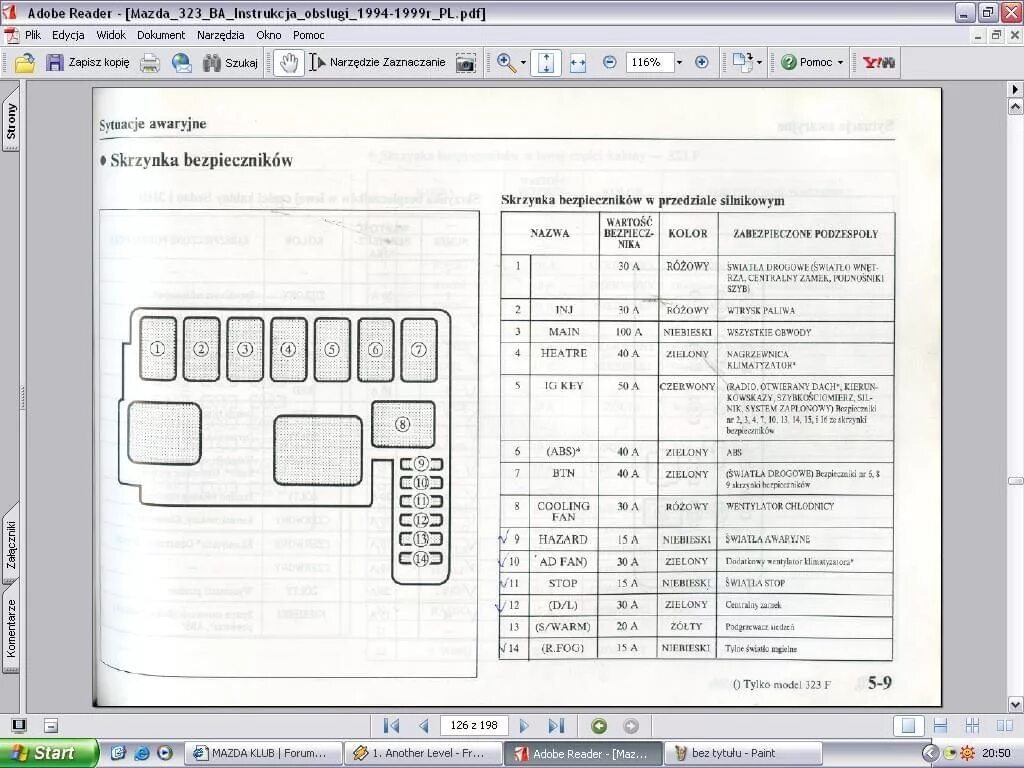Expand the rotate view dropdown arrow
The height and width of the screenshot is (768, 1024).
759,63
